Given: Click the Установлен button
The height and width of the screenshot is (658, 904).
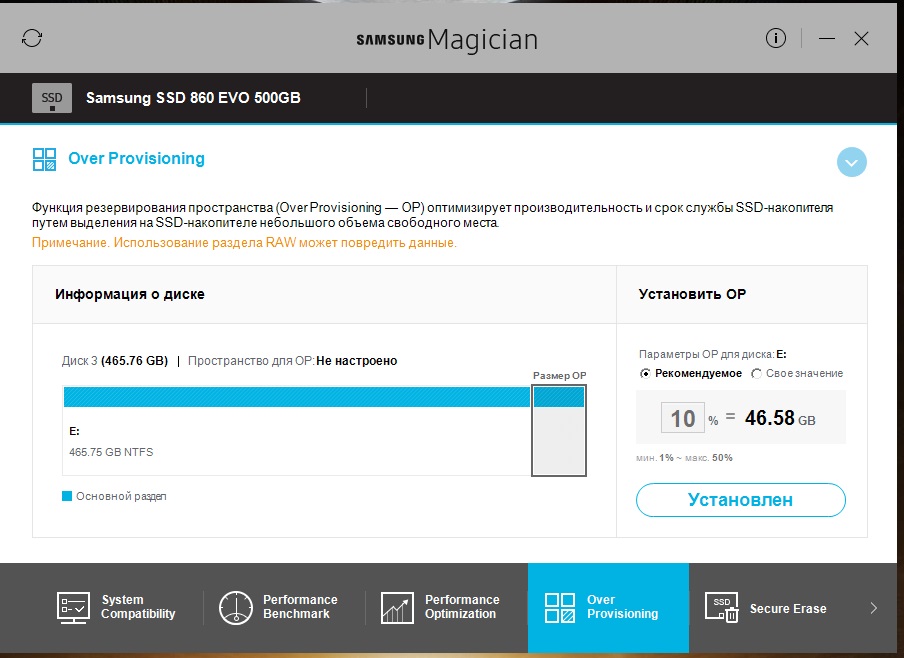Looking at the screenshot, I should coord(741,500).
